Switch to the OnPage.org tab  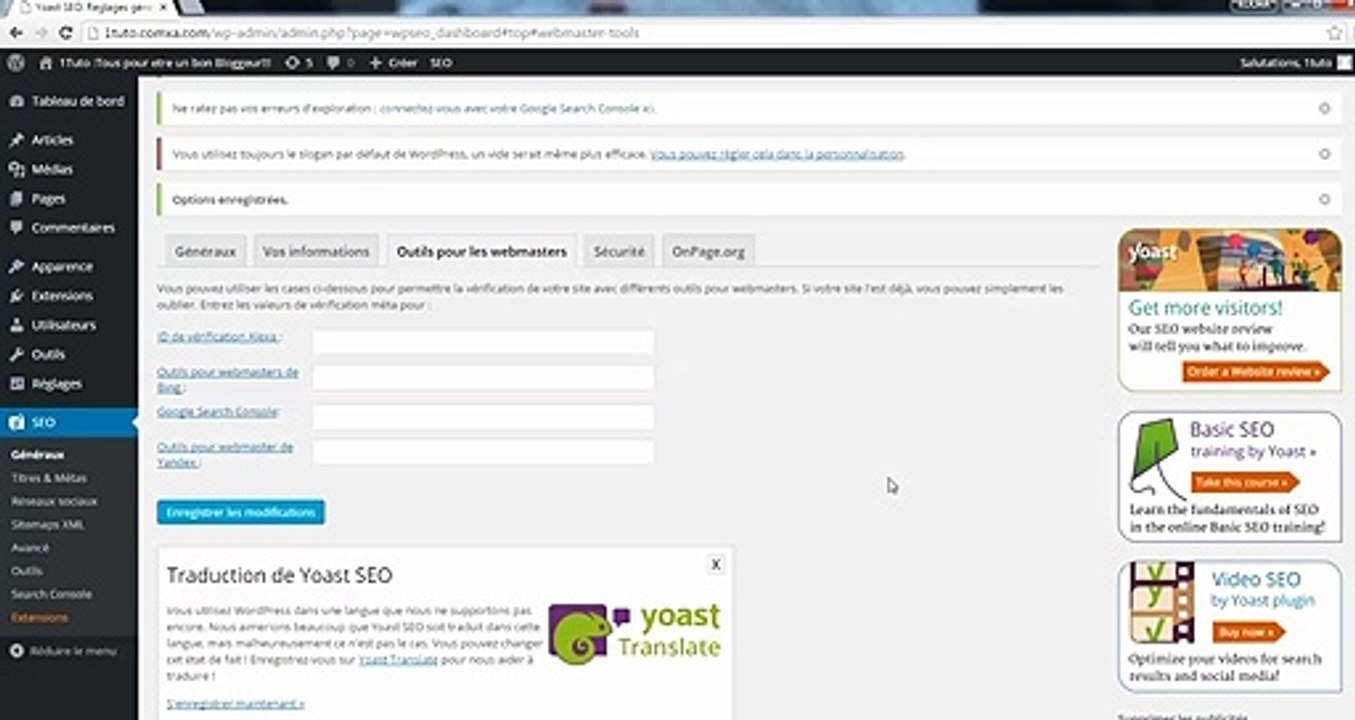[x=708, y=251]
